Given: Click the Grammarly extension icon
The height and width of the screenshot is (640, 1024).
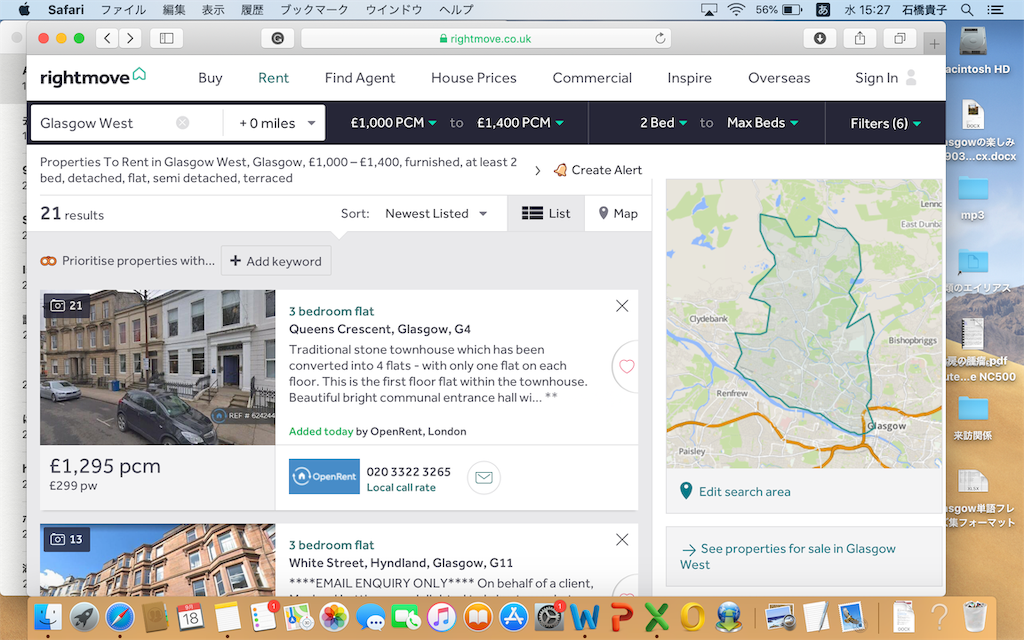Looking at the screenshot, I should (x=278, y=39).
